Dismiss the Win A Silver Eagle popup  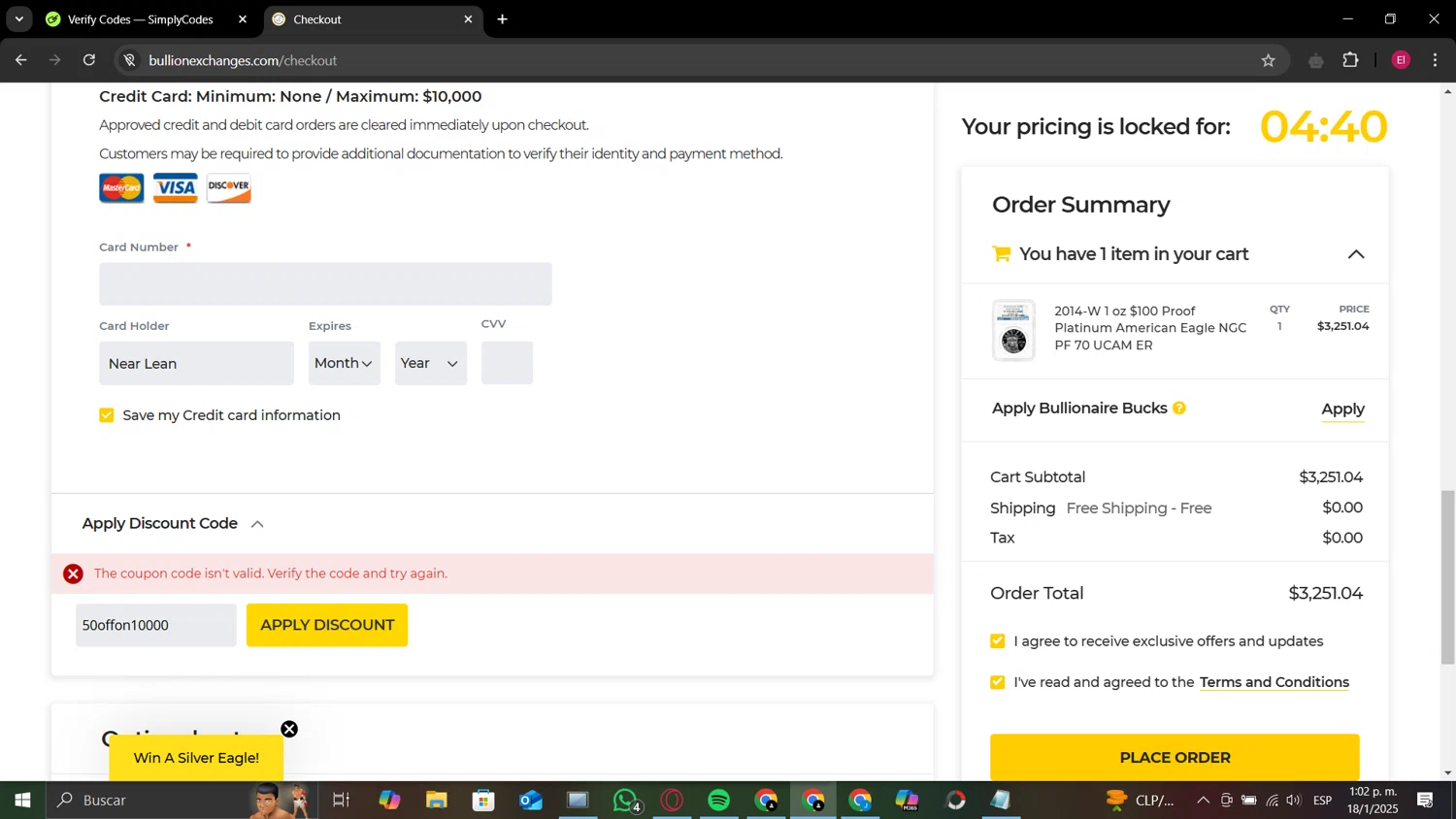point(289,730)
